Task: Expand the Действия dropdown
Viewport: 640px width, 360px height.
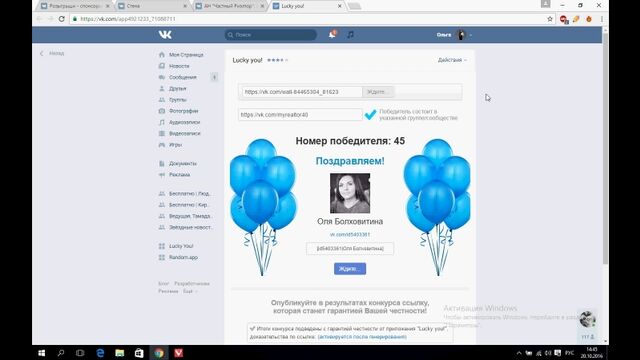Action: pyautogui.click(x=452, y=60)
